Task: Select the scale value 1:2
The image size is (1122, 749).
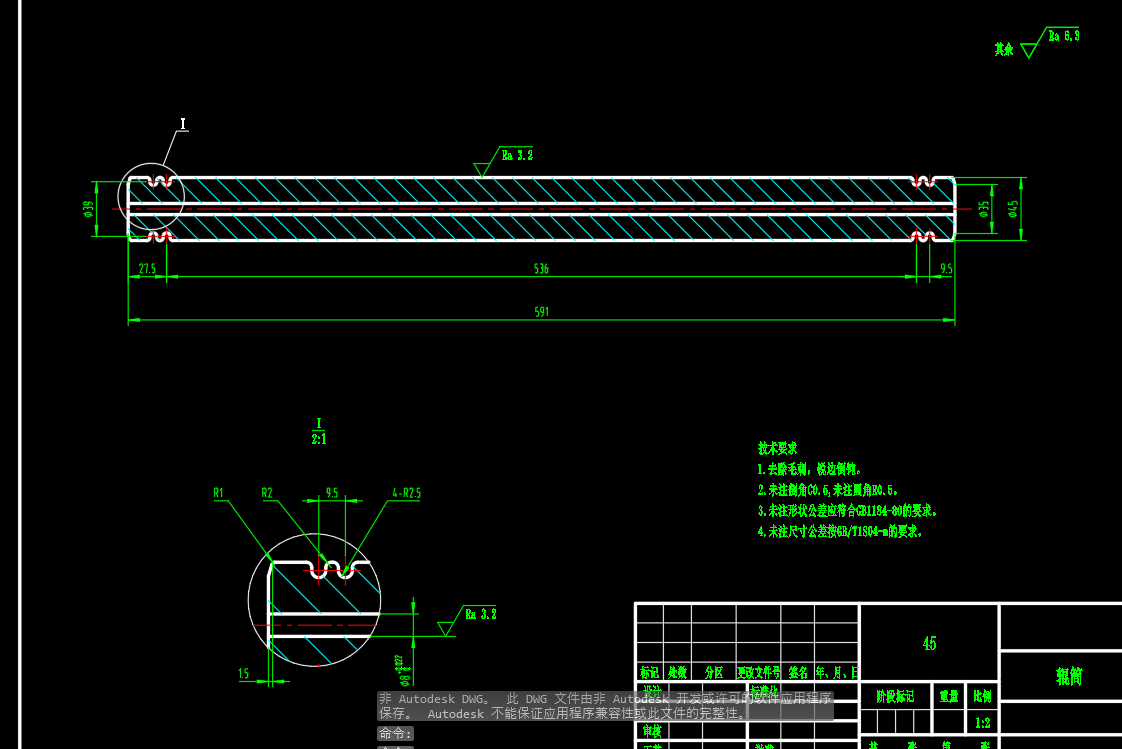Action: pos(982,723)
